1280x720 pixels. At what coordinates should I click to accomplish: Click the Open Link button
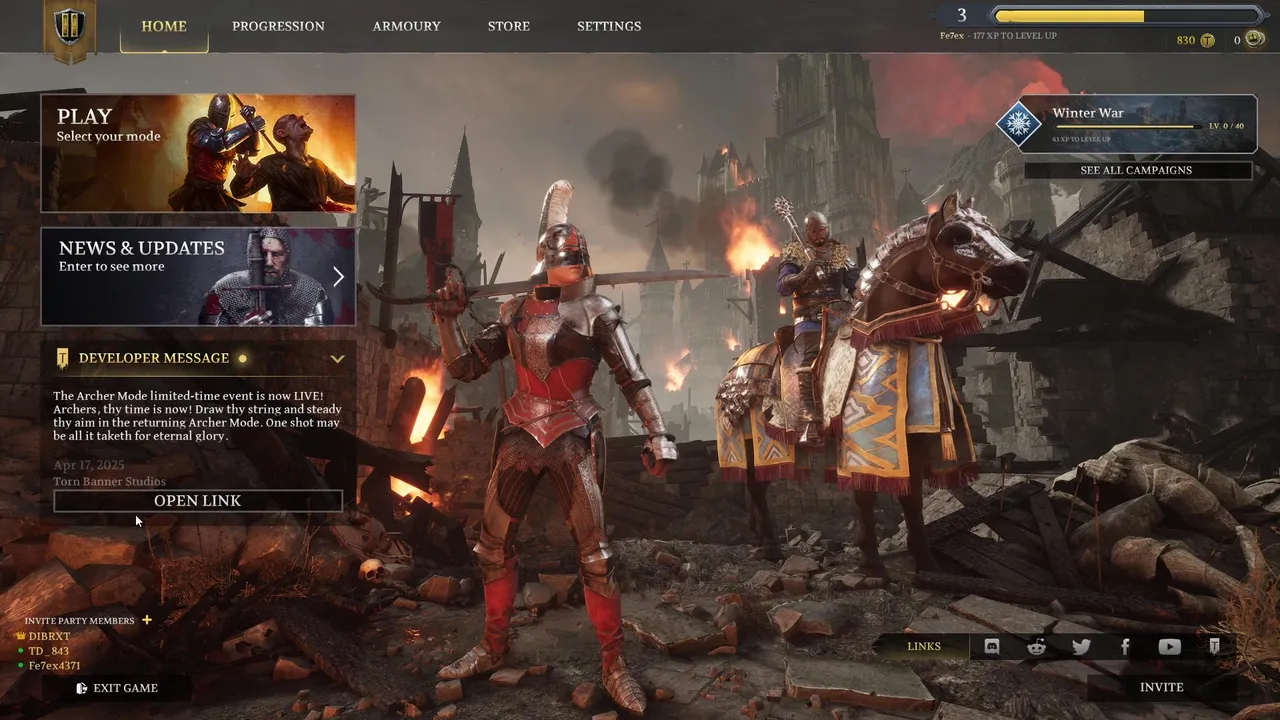pyautogui.click(x=198, y=500)
